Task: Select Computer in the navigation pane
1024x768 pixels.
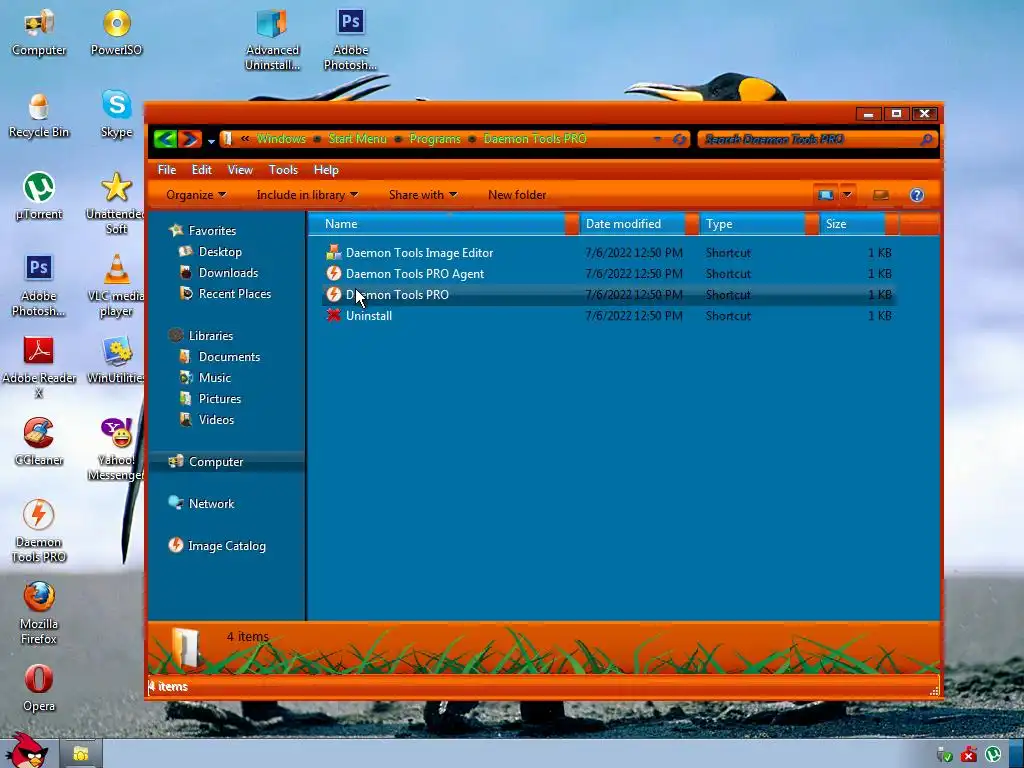Action: (227, 462)
